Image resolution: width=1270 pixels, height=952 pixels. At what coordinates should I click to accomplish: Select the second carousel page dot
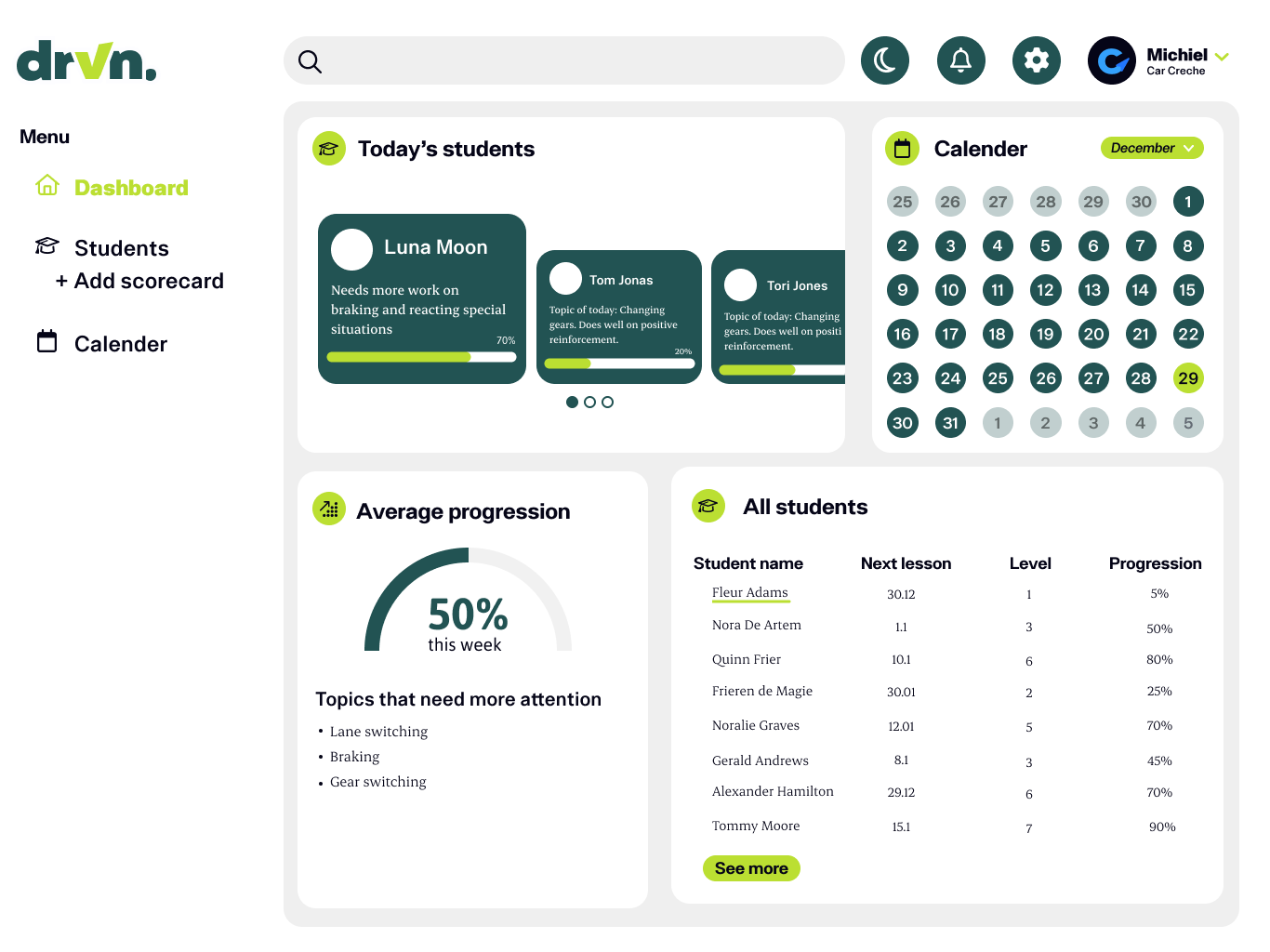(589, 403)
